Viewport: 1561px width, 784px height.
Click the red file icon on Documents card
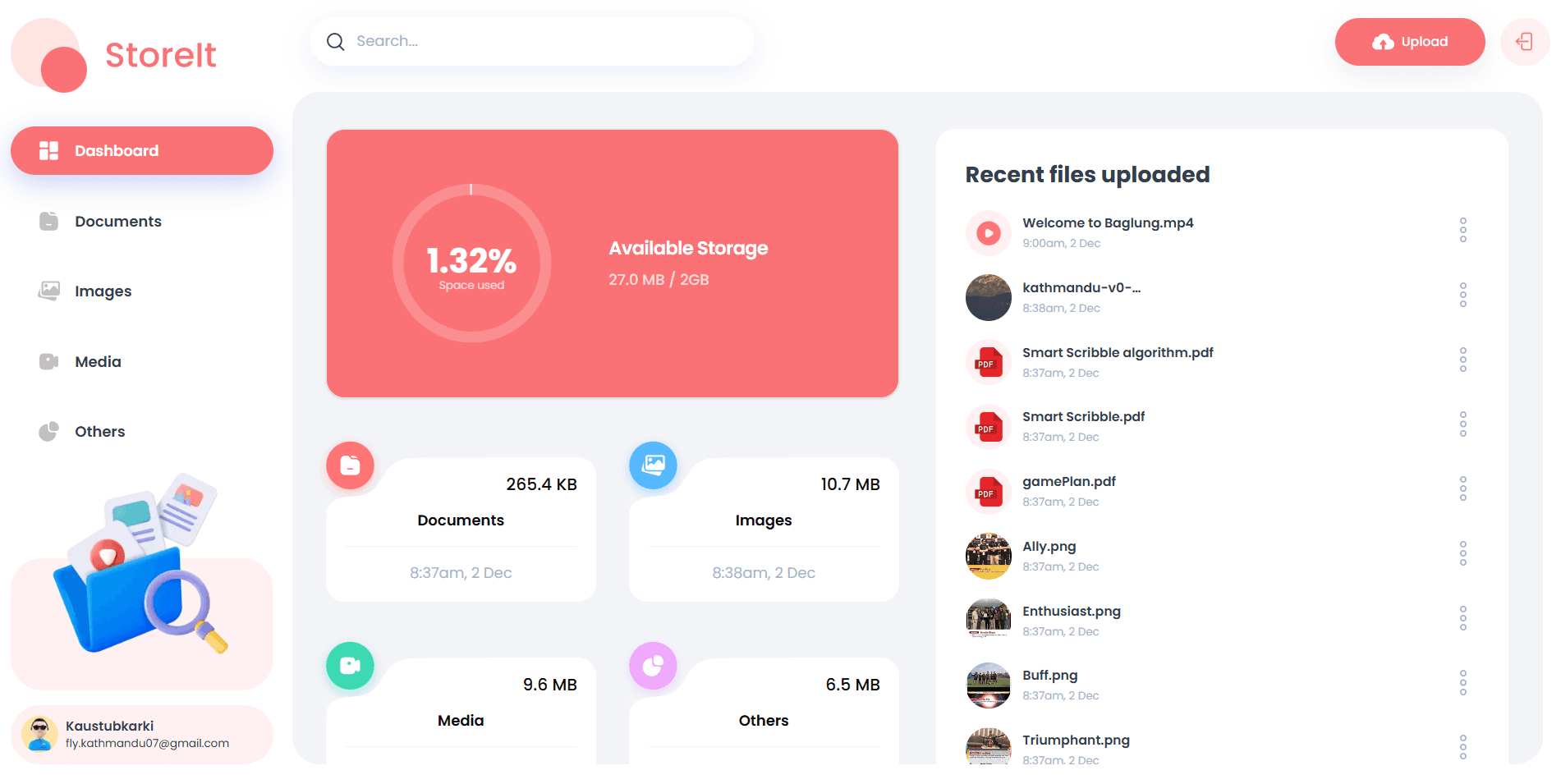pos(351,465)
